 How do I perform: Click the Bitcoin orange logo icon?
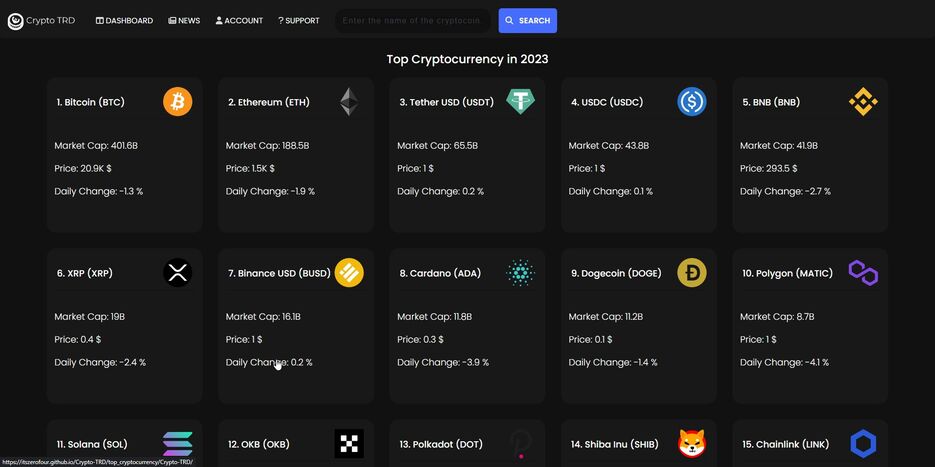178,102
